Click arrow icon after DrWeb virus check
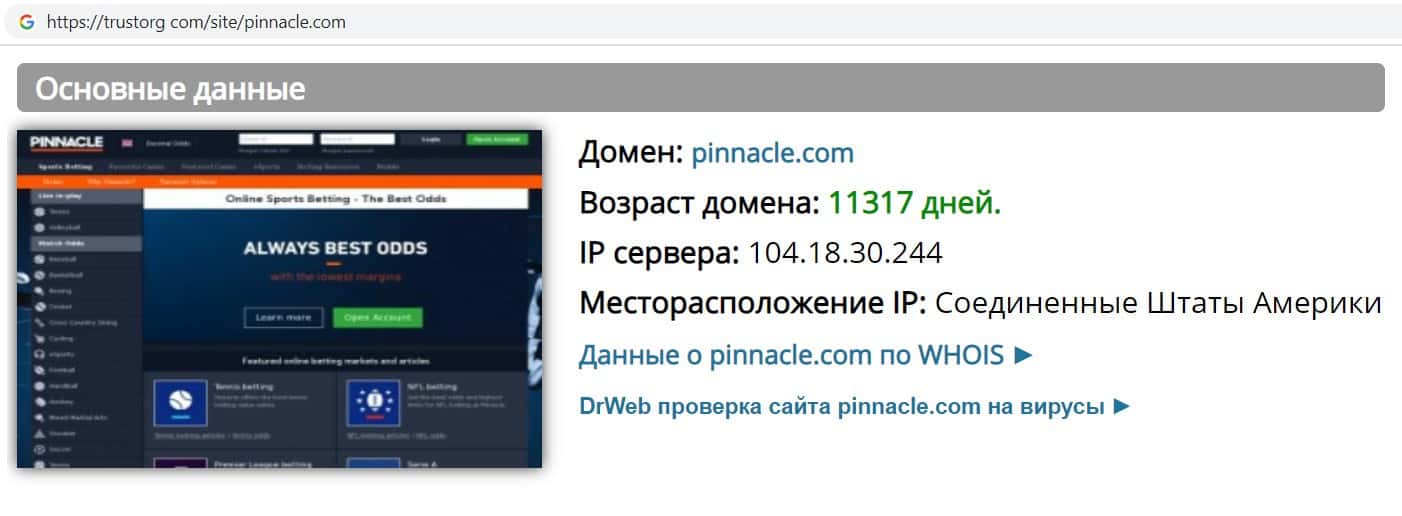 pyautogui.click(x=1121, y=406)
